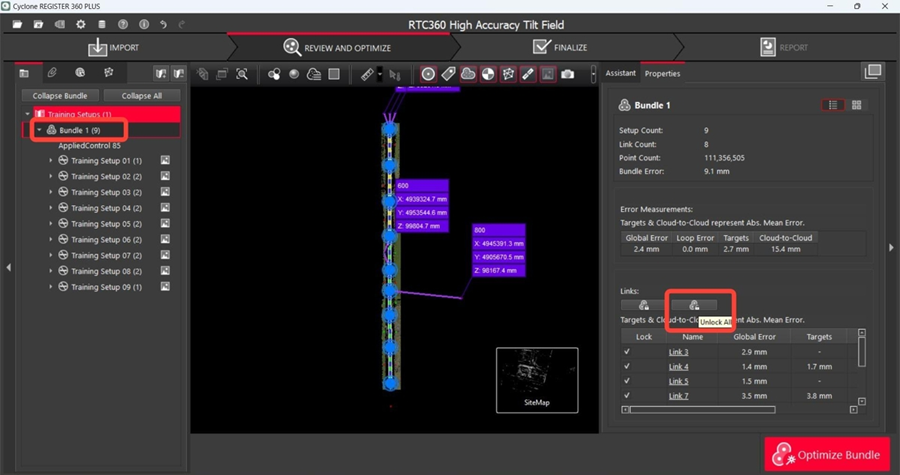Click the Lock All links button

[x=644, y=304]
